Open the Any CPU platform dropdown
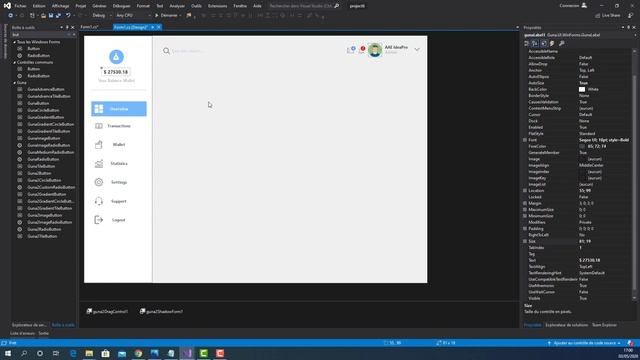640x360 pixels. coord(133,16)
